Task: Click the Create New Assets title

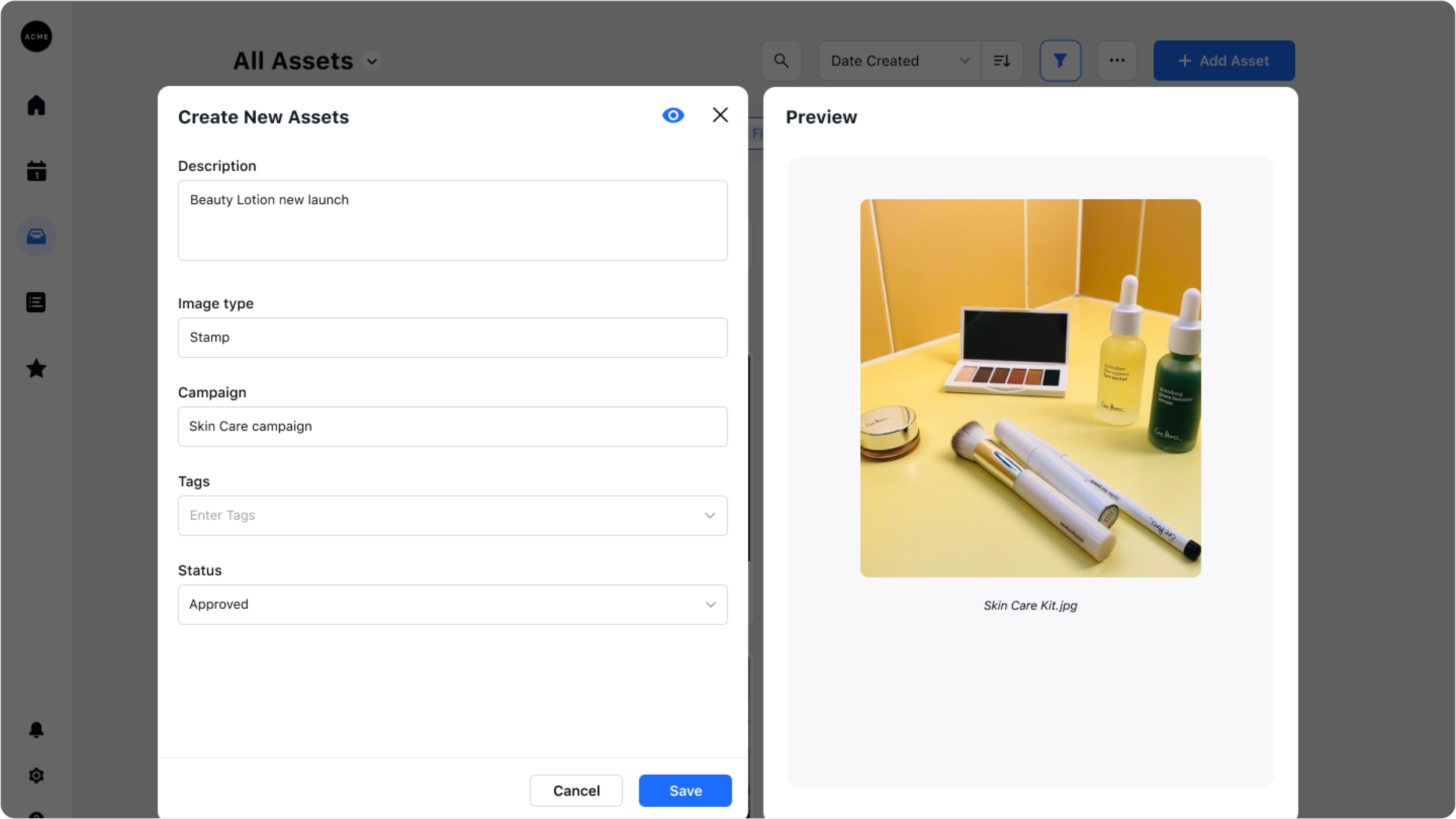Action: click(263, 117)
